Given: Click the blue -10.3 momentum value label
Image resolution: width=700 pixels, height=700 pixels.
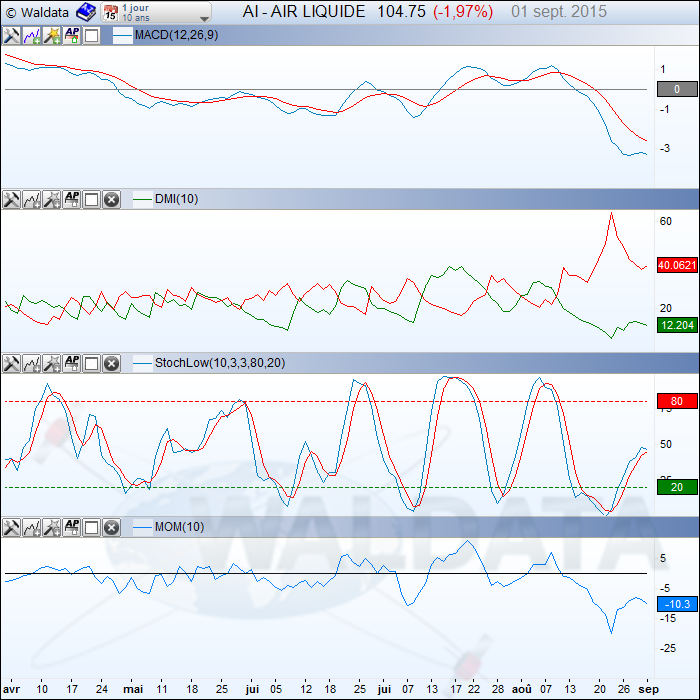Looking at the screenshot, I should [677, 604].
